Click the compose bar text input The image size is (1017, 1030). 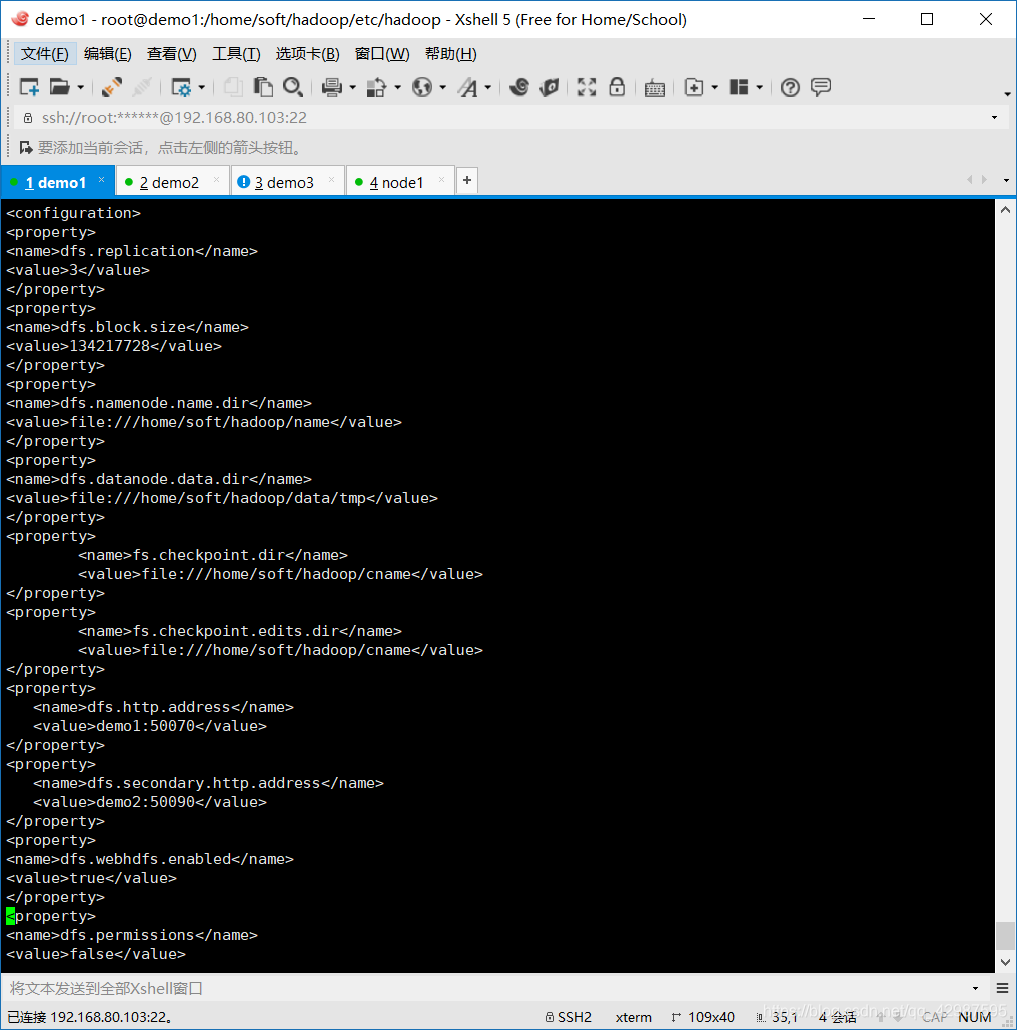click(x=486, y=988)
